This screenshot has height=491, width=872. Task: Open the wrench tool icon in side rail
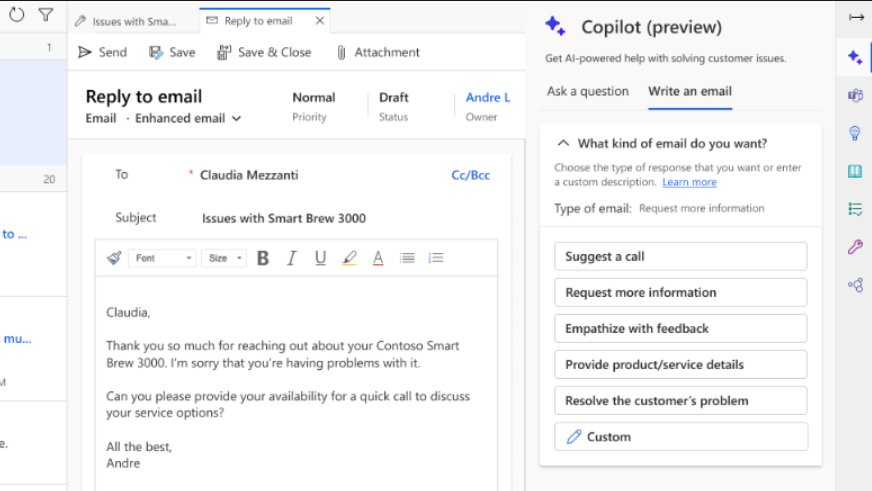pos(855,247)
